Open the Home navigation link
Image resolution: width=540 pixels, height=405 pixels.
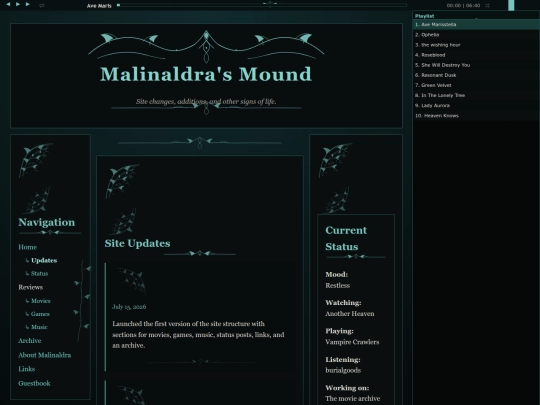click(x=27, y=247)
